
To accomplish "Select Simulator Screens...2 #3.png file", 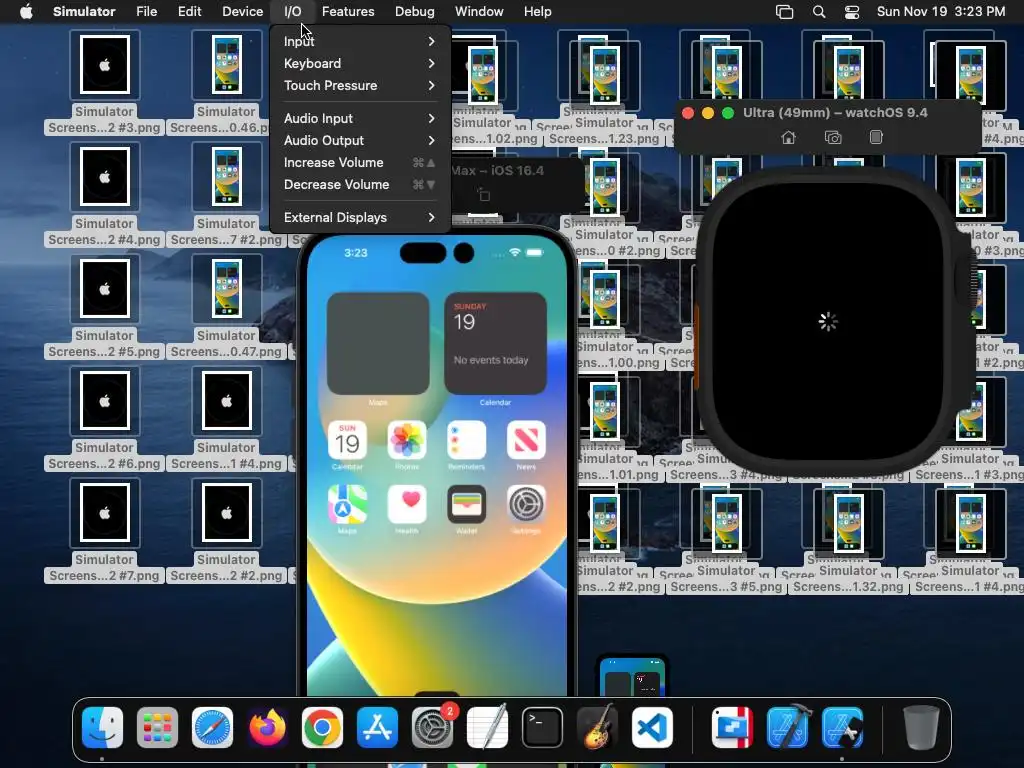I will pyautogui.click(x=104, y=84).
